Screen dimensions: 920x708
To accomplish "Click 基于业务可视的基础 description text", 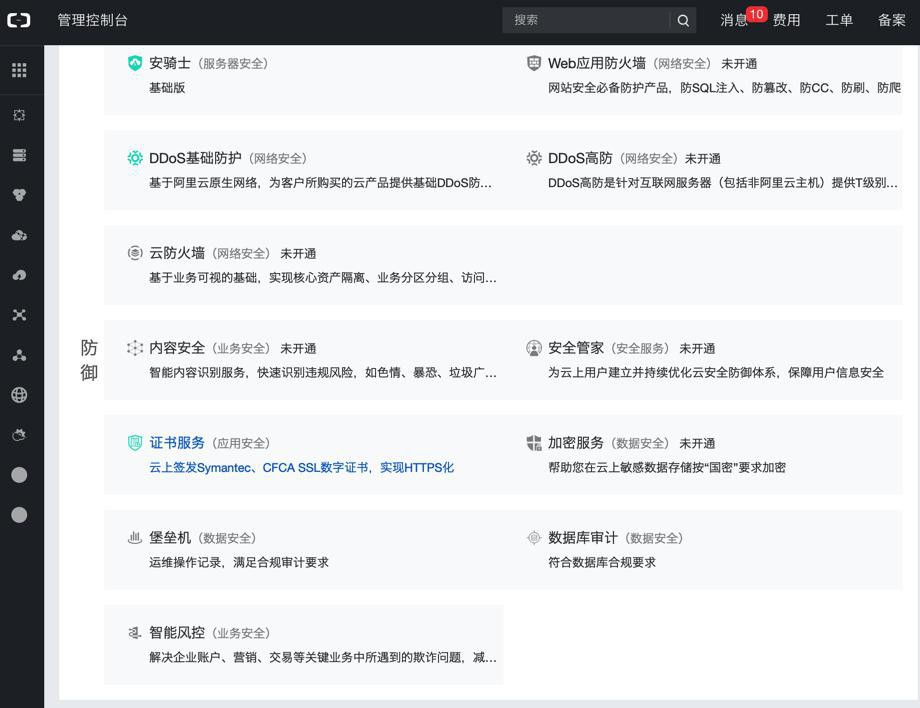I will [x=323, y=277].
